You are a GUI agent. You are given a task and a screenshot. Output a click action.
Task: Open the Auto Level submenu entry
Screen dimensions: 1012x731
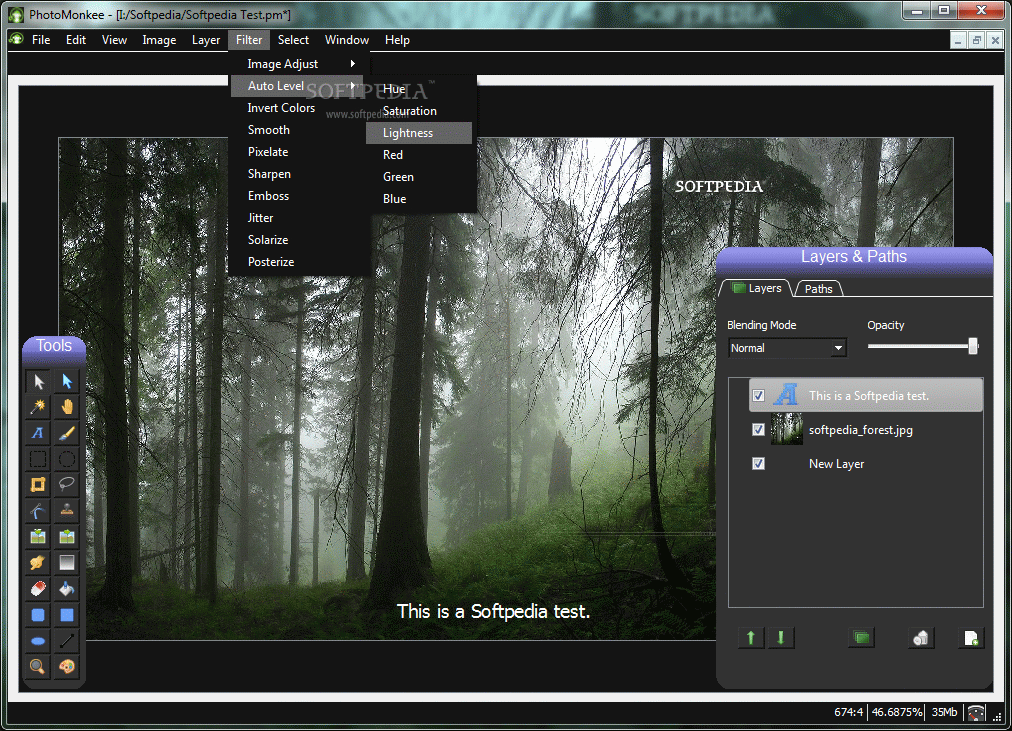[x=297, y=86]
